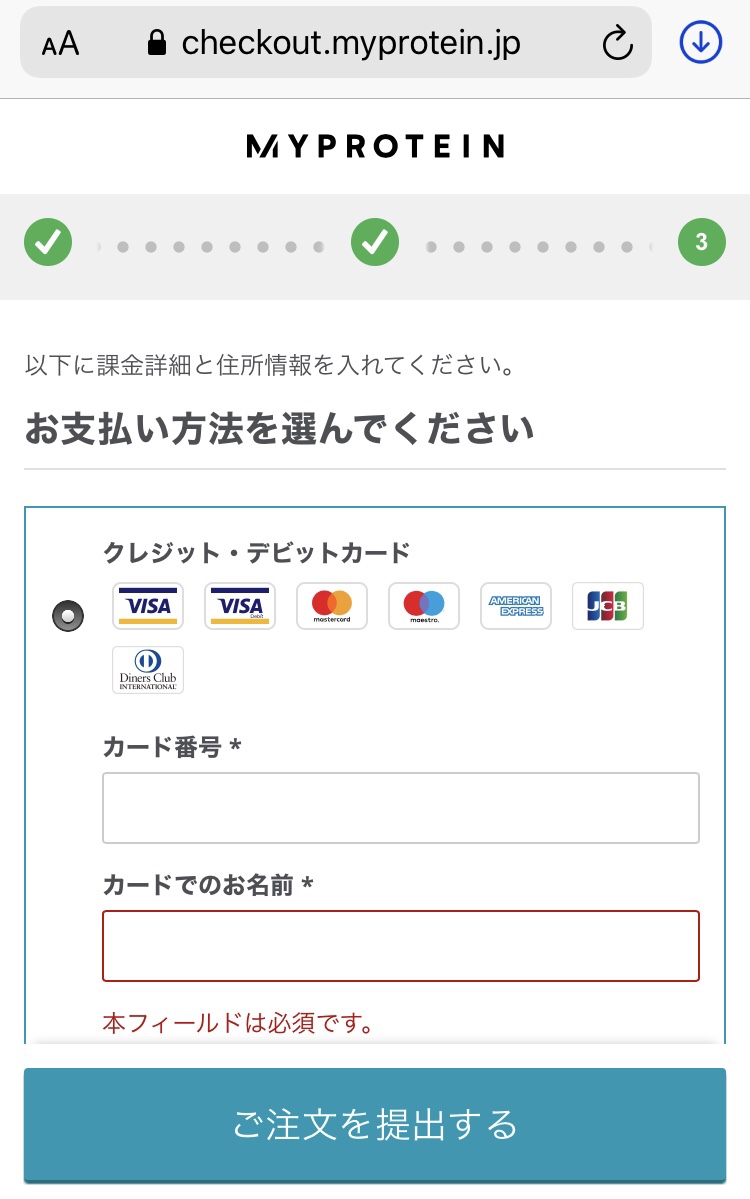Go back to first checkout step checkmark
Screen dimensions: 750x1199
coord(48,242)
